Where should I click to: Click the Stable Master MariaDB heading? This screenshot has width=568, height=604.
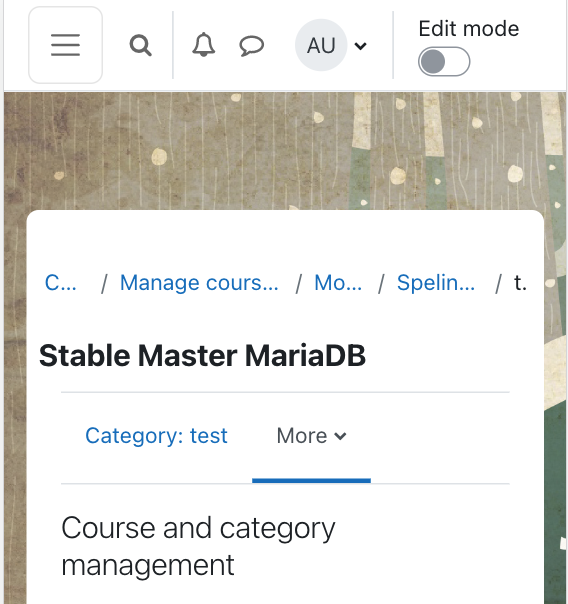tap(202, 356)
